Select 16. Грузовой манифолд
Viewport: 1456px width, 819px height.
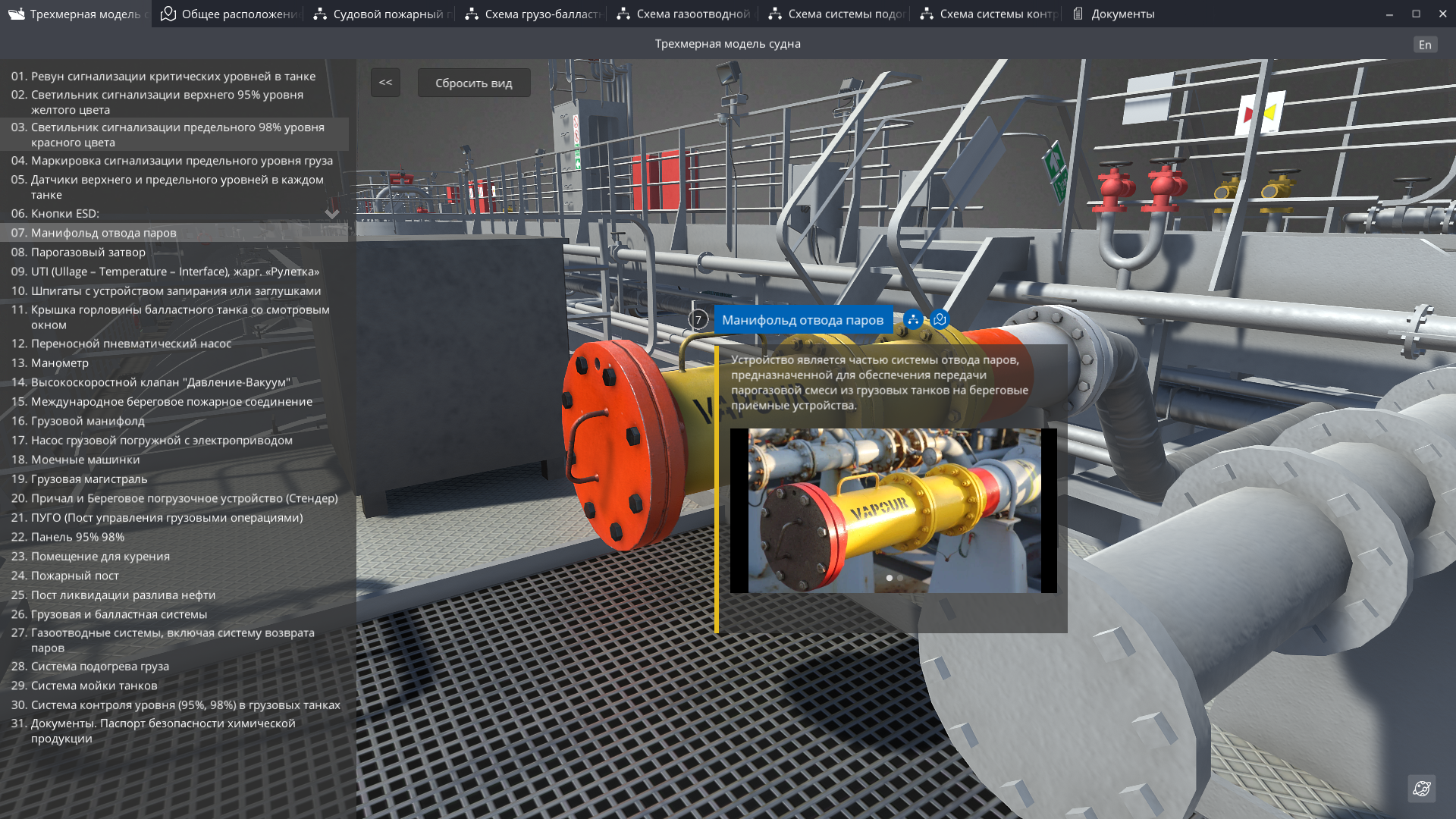[174, 421]
